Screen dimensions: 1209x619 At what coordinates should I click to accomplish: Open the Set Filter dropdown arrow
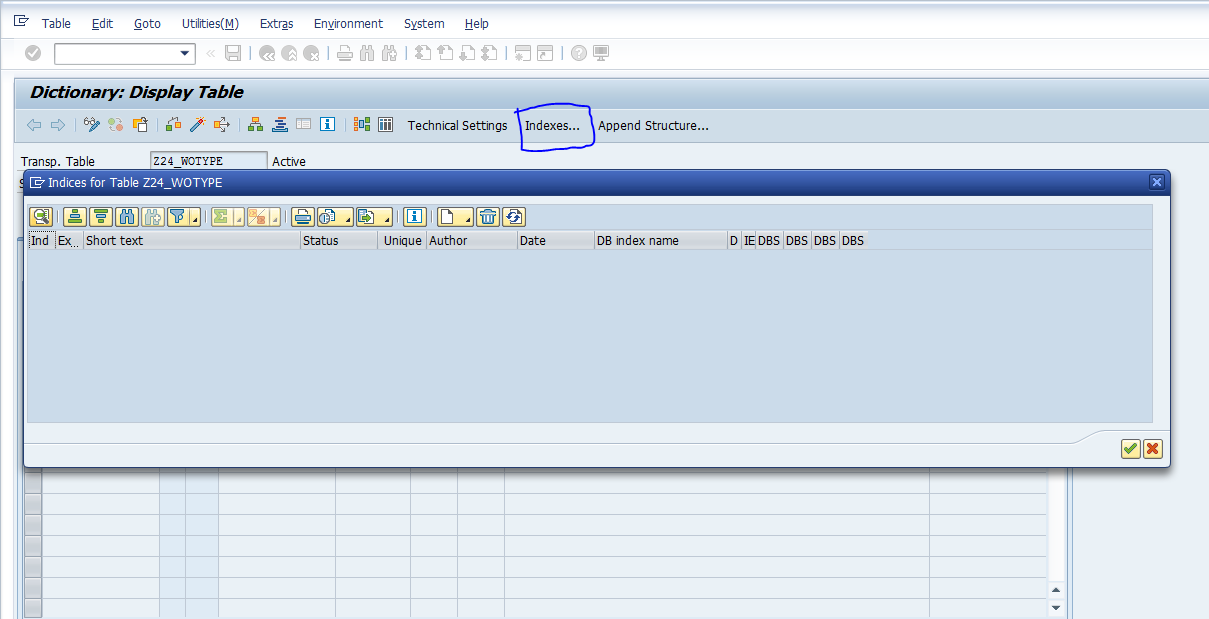point(194,219)
